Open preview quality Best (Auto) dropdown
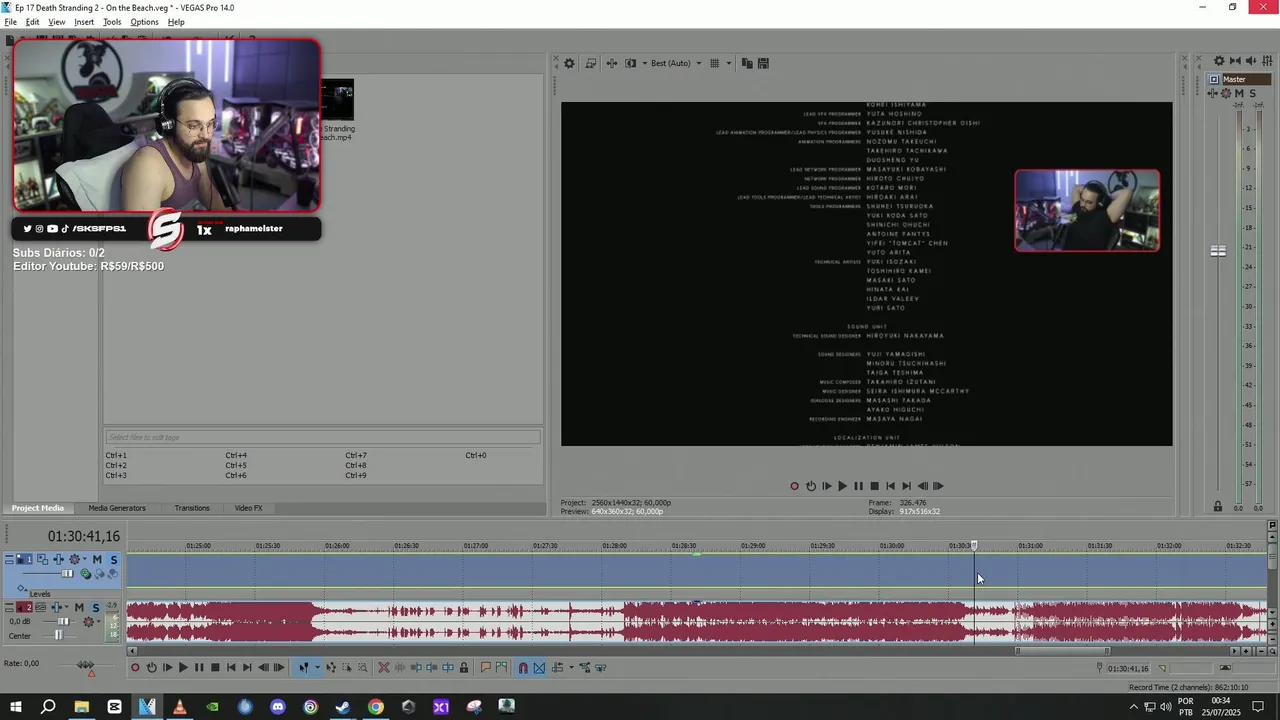1280x720 pixels. (675, 63)
